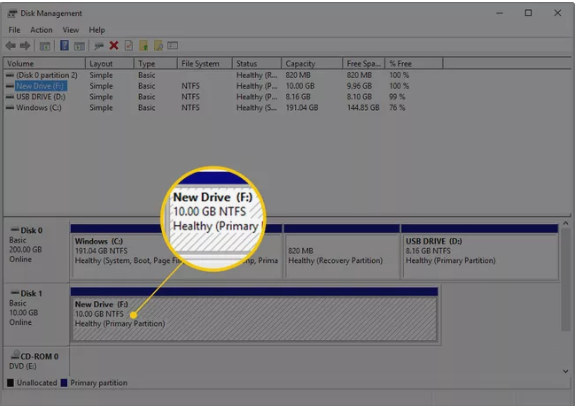Open the View menu

pos(71,30)
